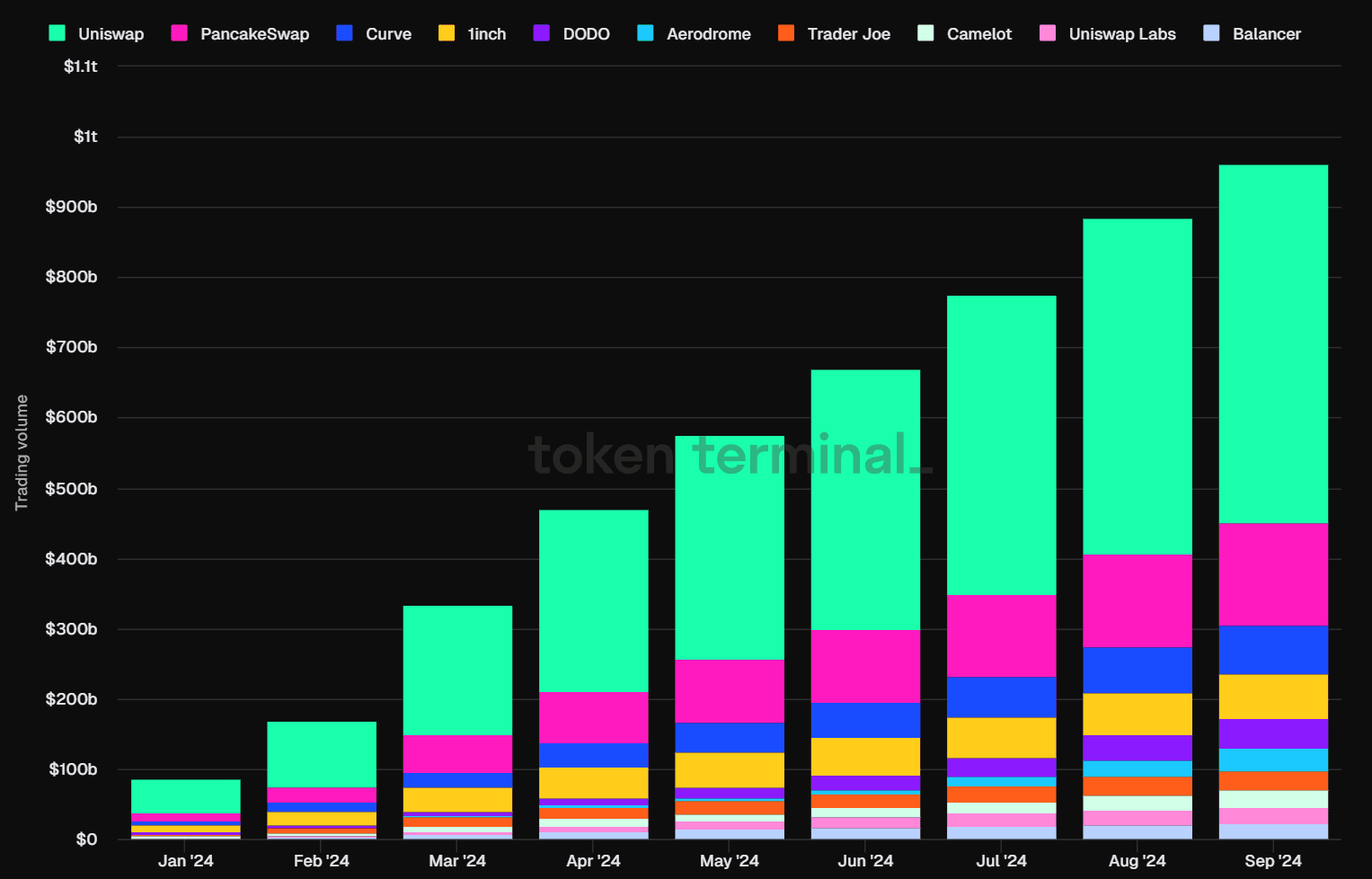The height and width of the screenshot is (879, 1372).
Task: Click the Jul '24 axis label
Action: pos(1002,861)
